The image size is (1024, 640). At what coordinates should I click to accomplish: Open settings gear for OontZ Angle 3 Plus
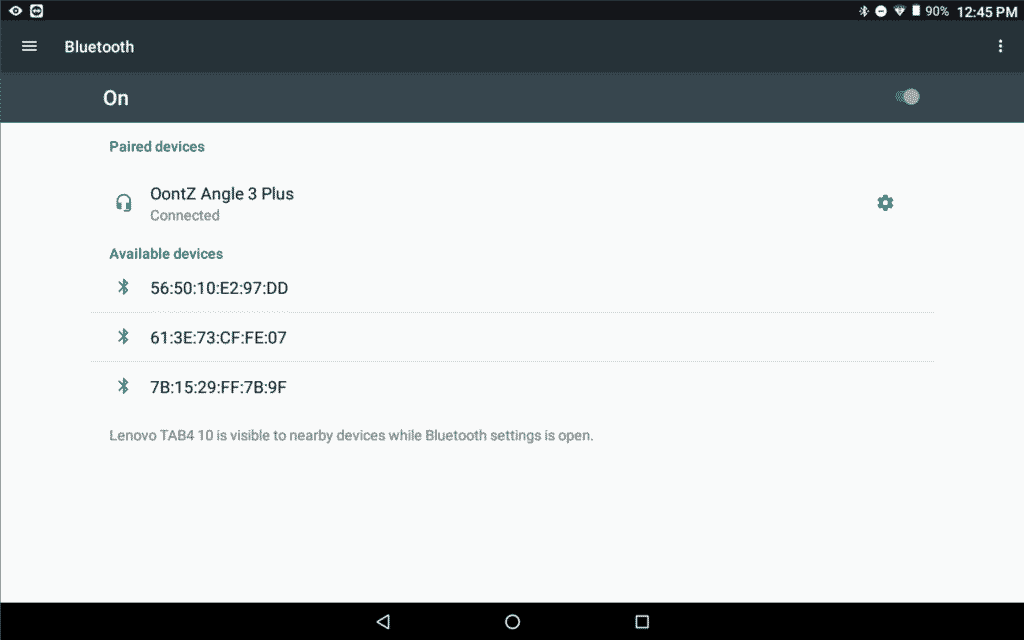885,203
